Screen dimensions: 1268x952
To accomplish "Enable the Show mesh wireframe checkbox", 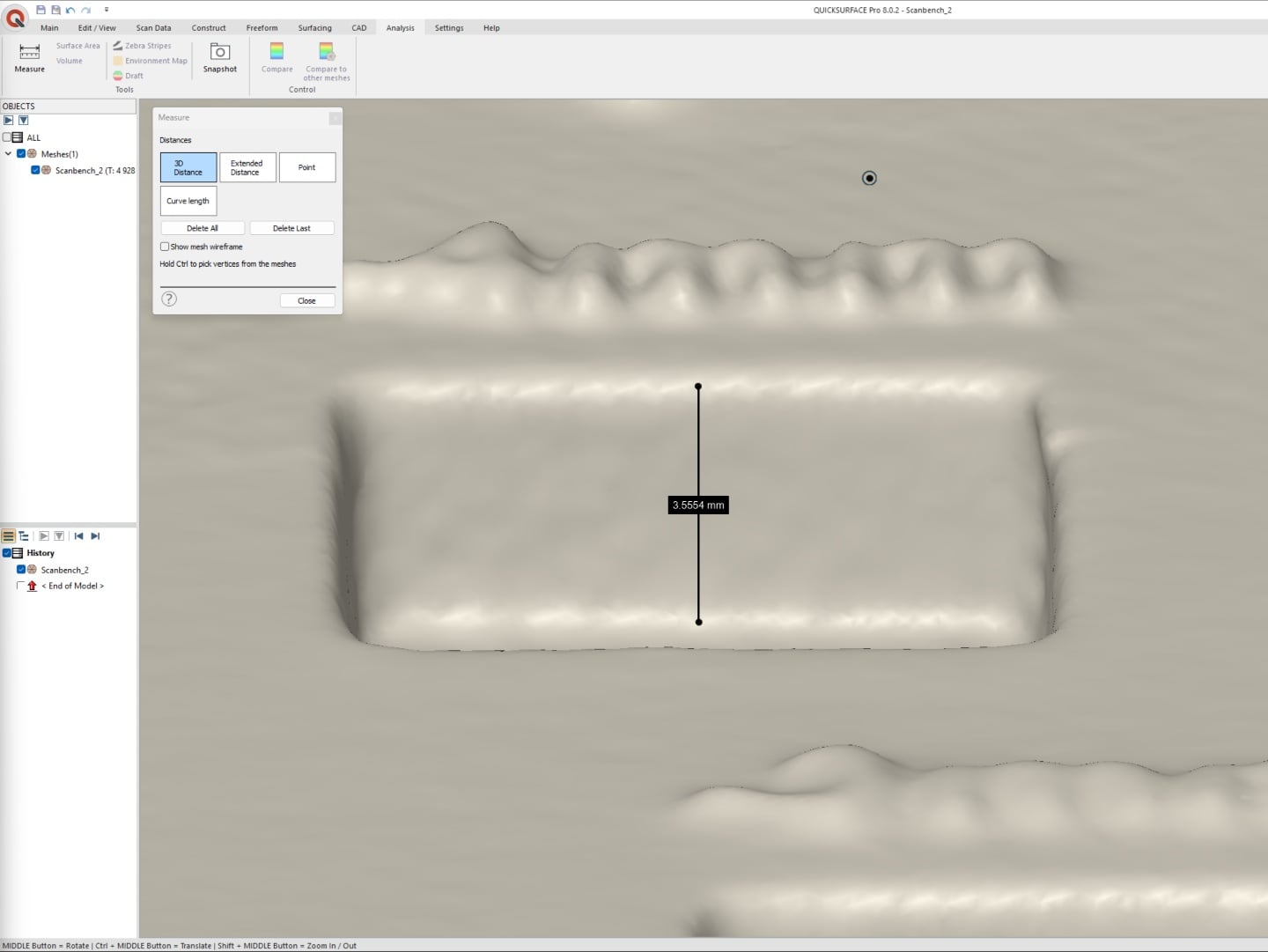I will point(165,247).
